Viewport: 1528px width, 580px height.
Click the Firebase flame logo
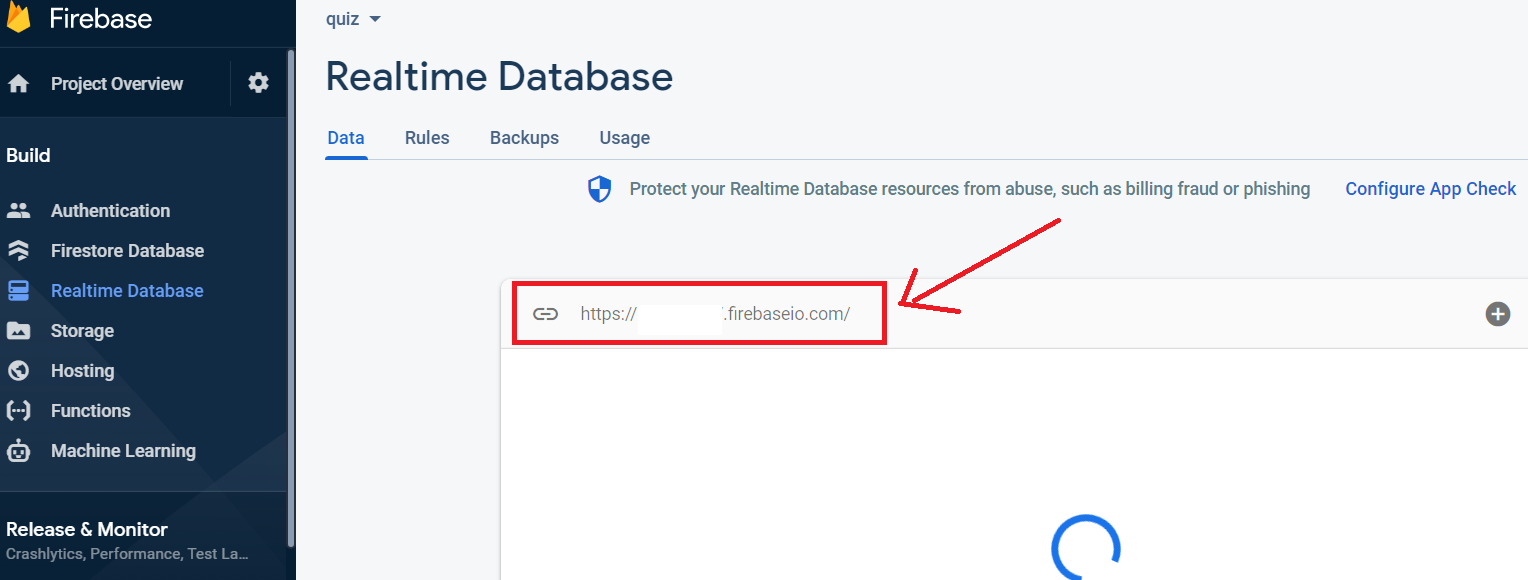click(19, 17)
